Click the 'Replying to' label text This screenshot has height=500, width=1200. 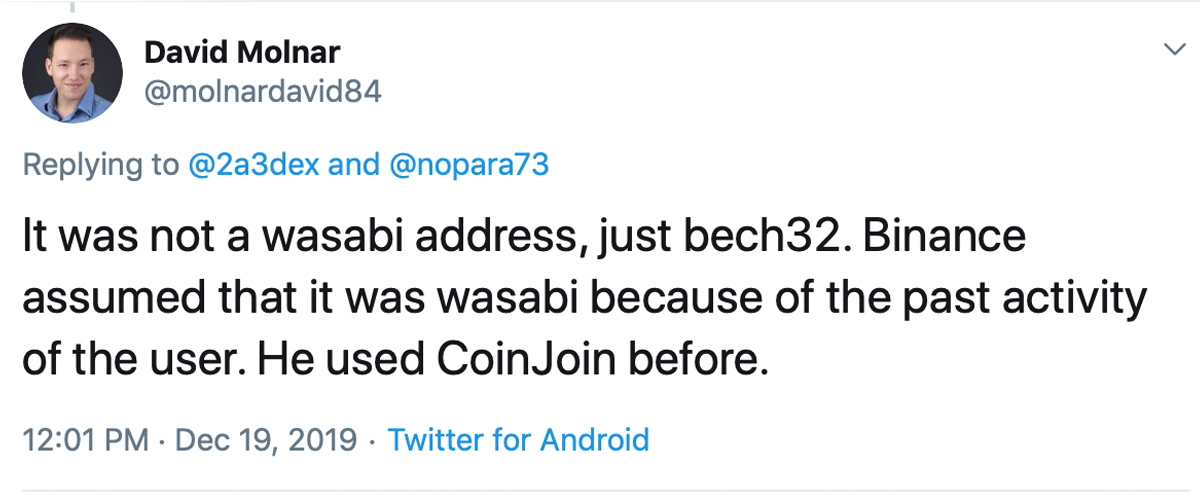pos(100,164)
